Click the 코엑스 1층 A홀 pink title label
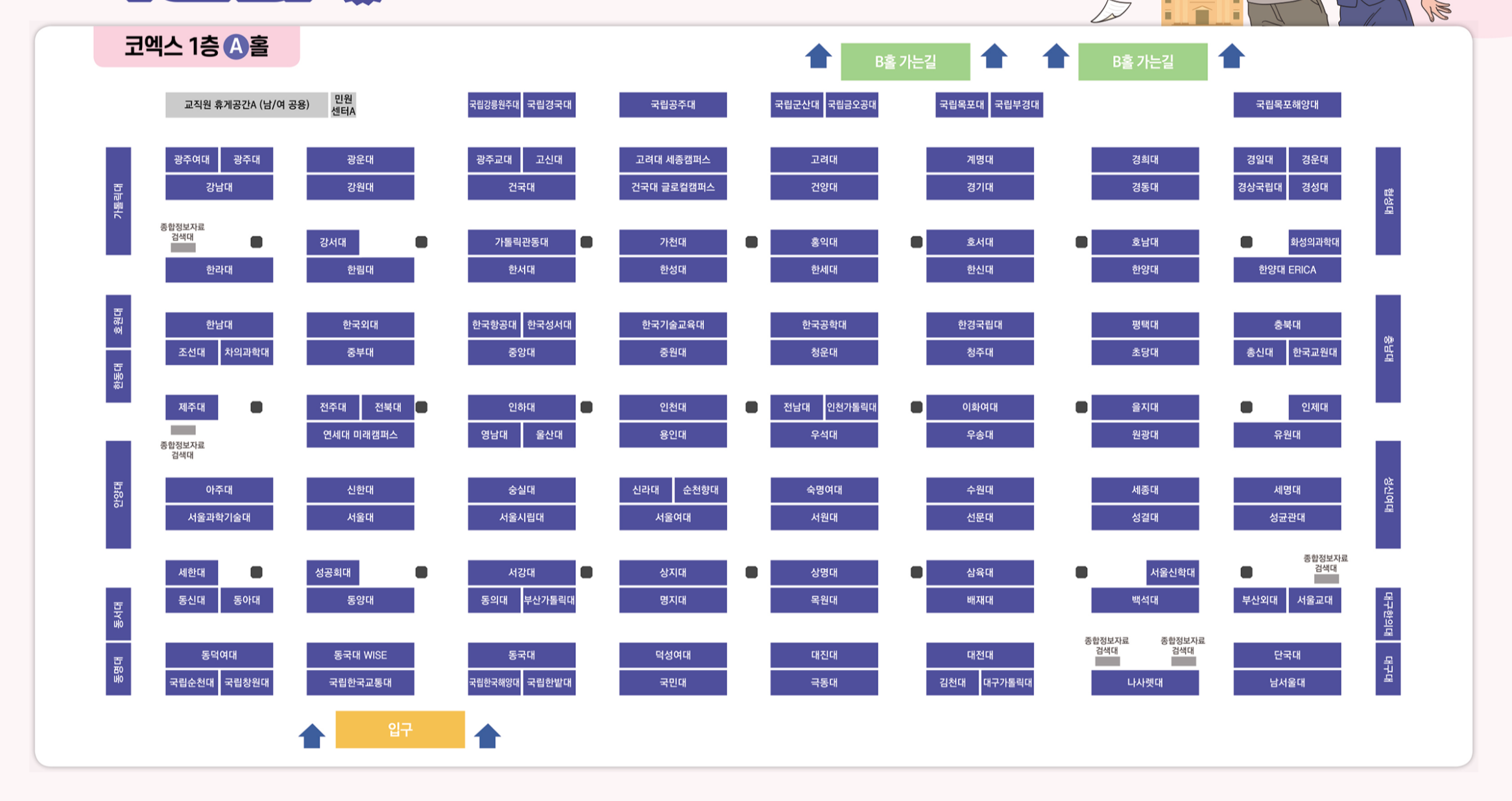This screenshot has height=801, width=1512. [x=197, y=47]
